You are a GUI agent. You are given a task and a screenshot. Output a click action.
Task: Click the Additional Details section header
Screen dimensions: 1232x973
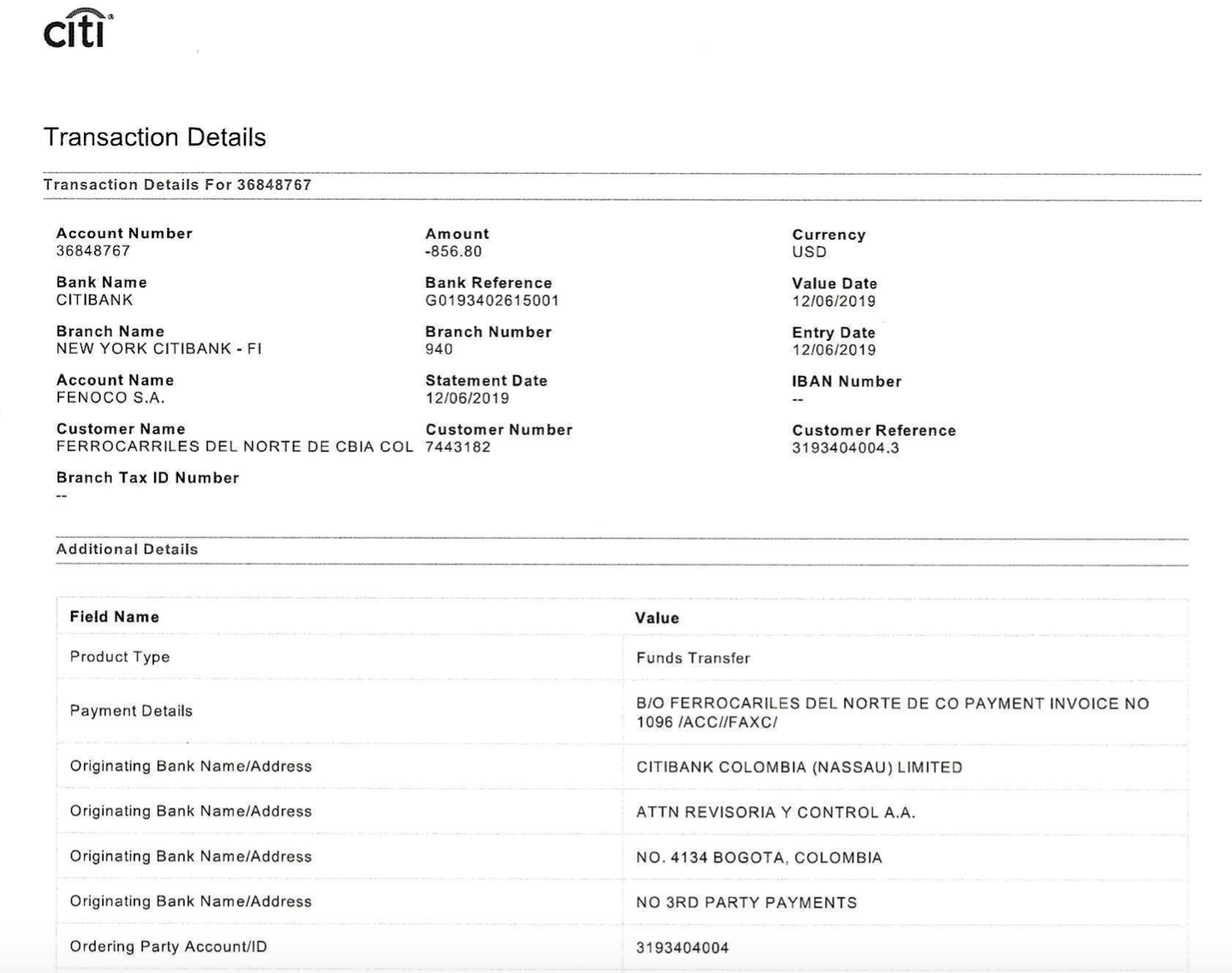(x=128, y=550)
